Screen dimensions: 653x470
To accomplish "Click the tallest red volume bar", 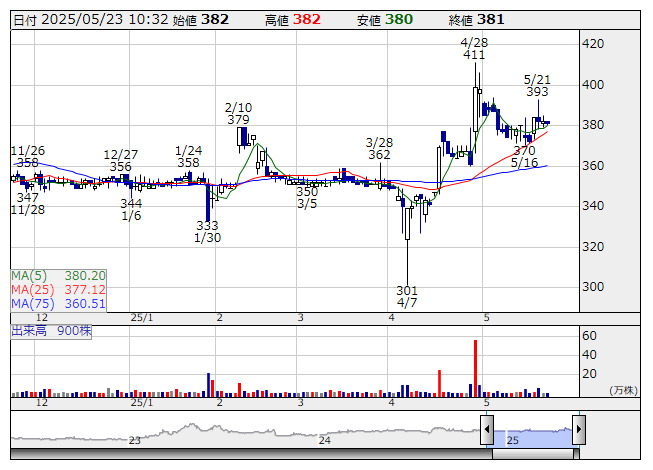I will point(475,368).
